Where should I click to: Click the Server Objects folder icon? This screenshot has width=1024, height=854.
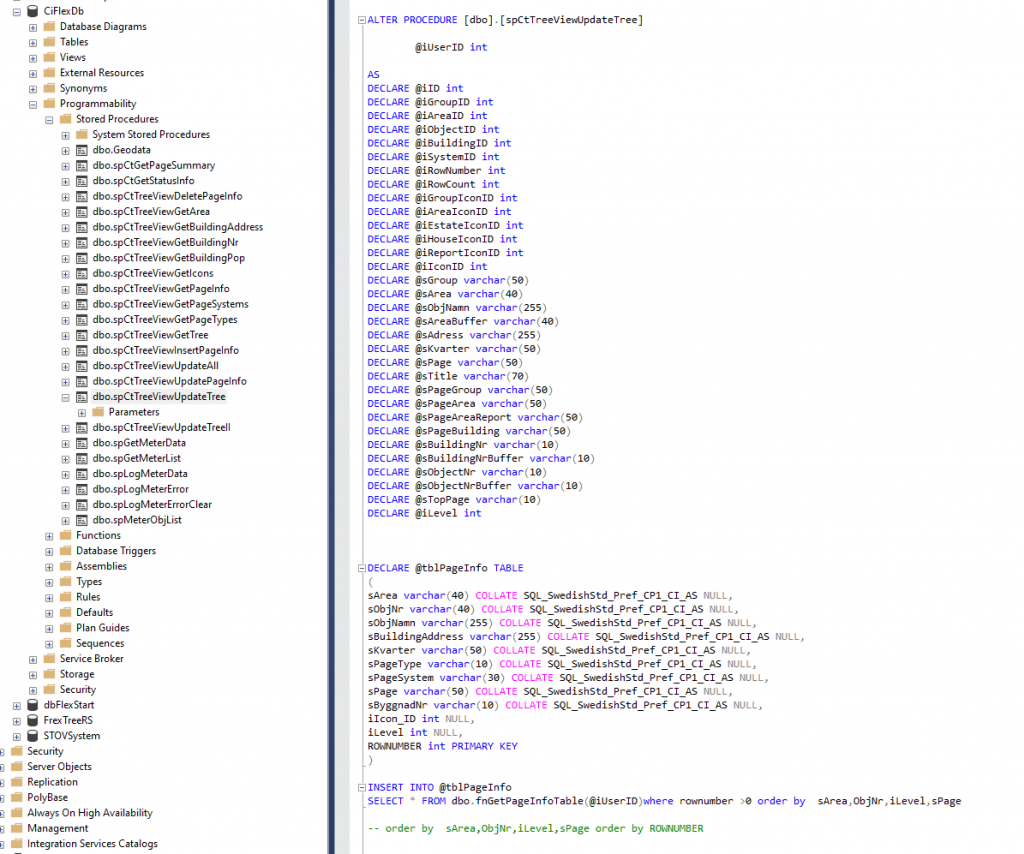17,767
